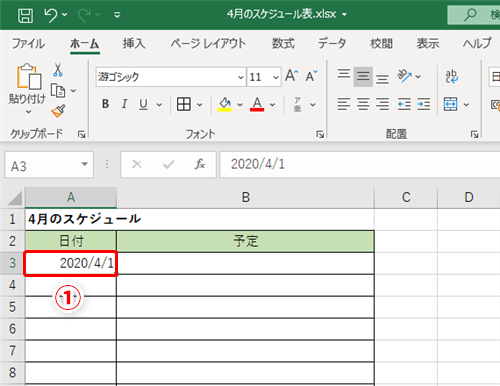
Task: Go to the 校閲 tab
Action: point(381,44)
